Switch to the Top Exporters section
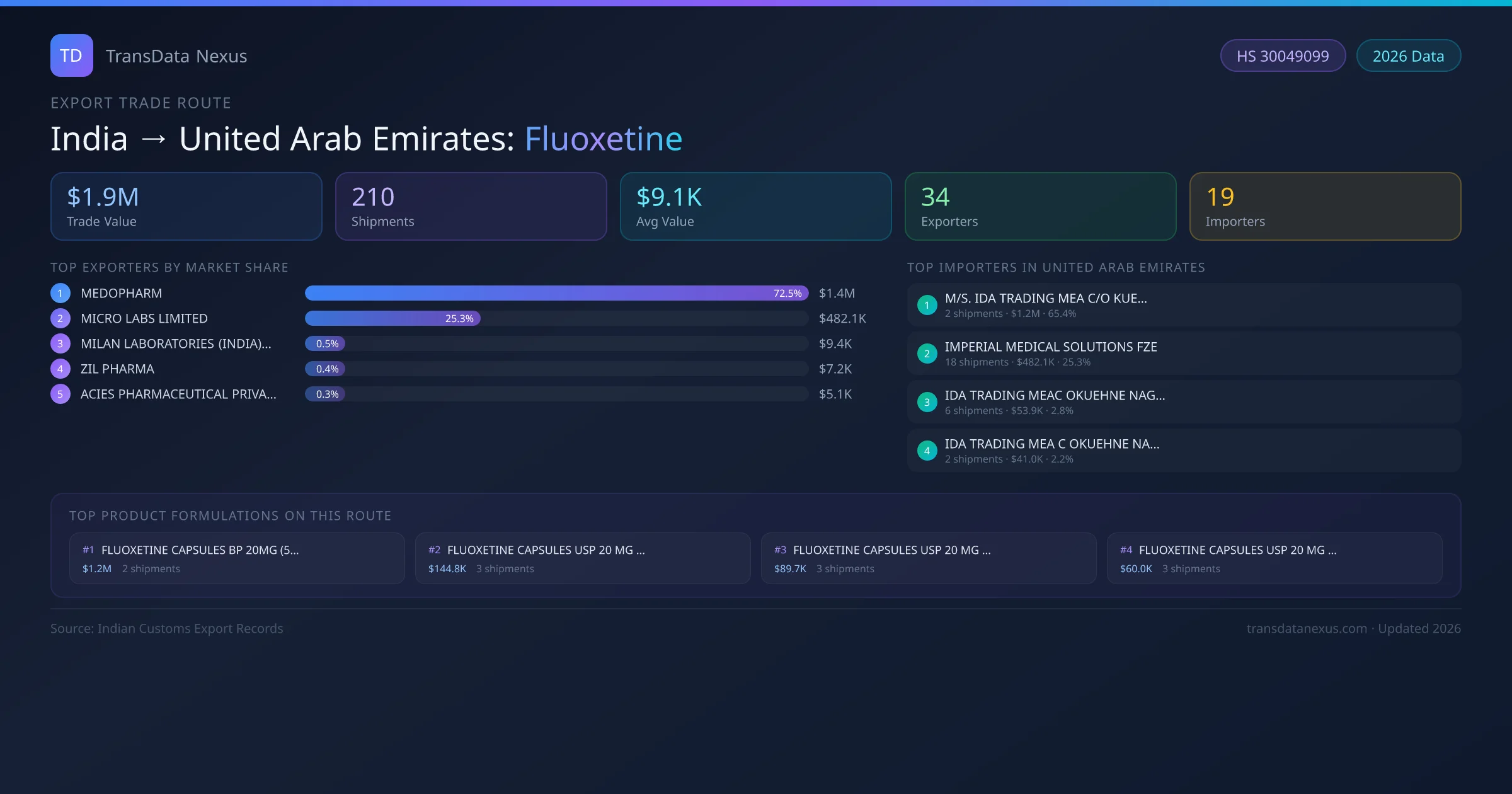The width and height of the screenshot is (1512, 794). click(x=169, y=267)
